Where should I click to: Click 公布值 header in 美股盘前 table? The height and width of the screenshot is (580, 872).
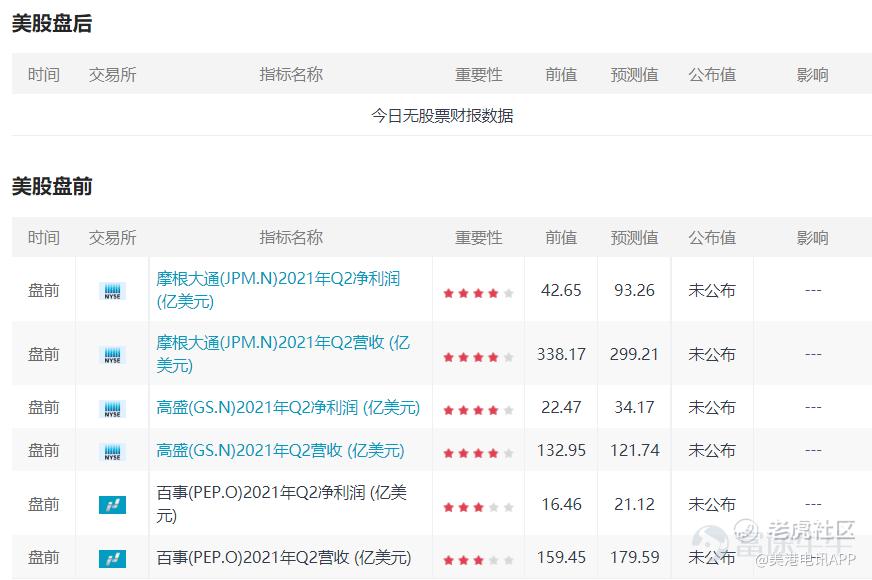pyautogui.click(x=712, y=237)
